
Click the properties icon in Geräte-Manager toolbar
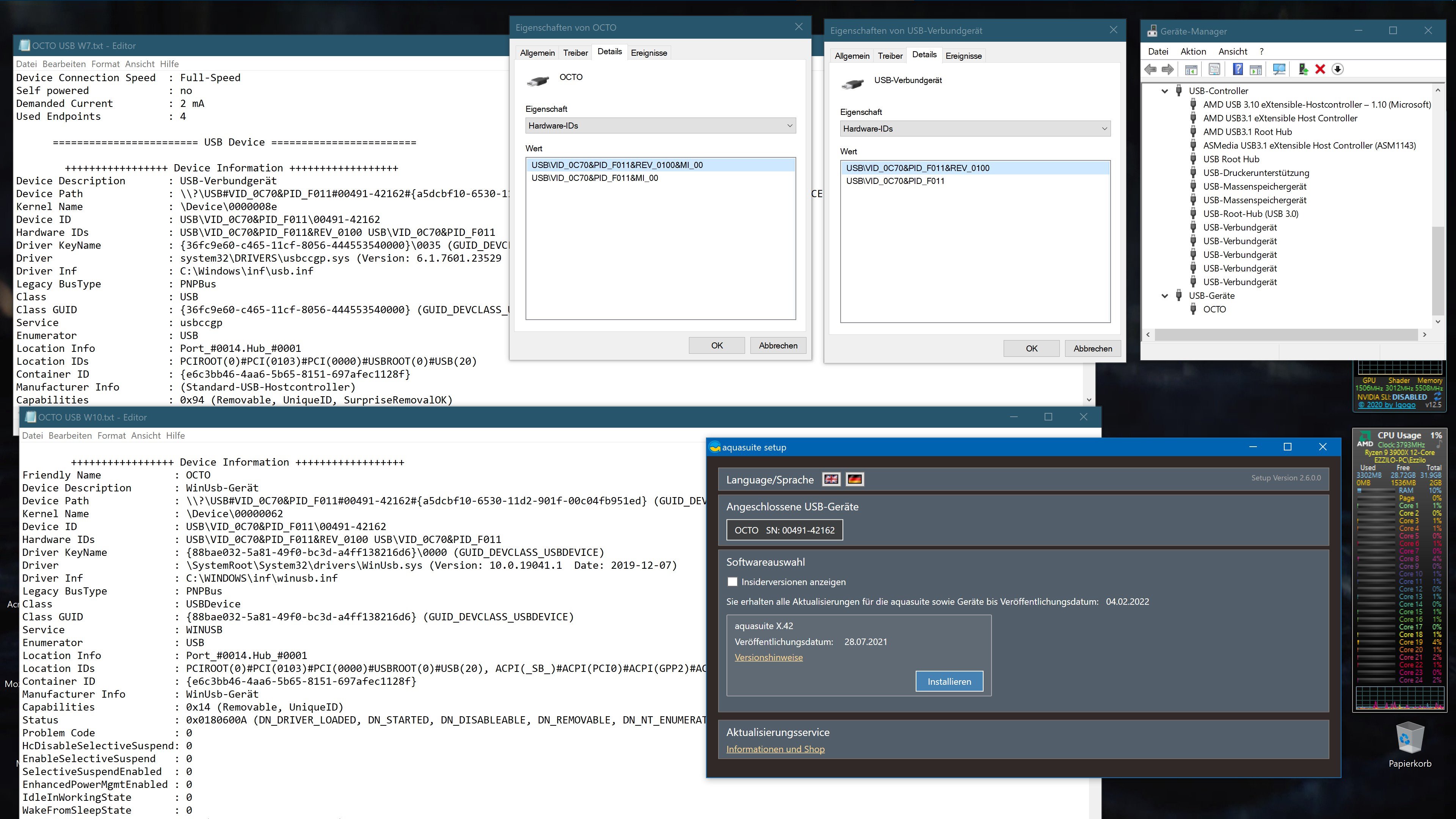pos(1214,69)
